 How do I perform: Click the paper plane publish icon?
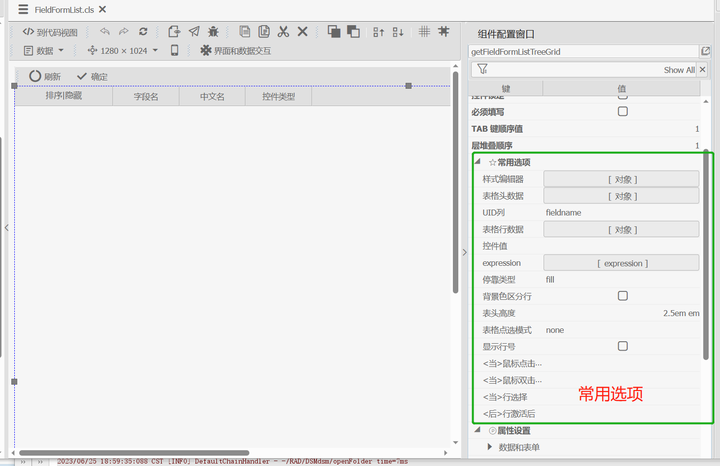coord(194,32)
